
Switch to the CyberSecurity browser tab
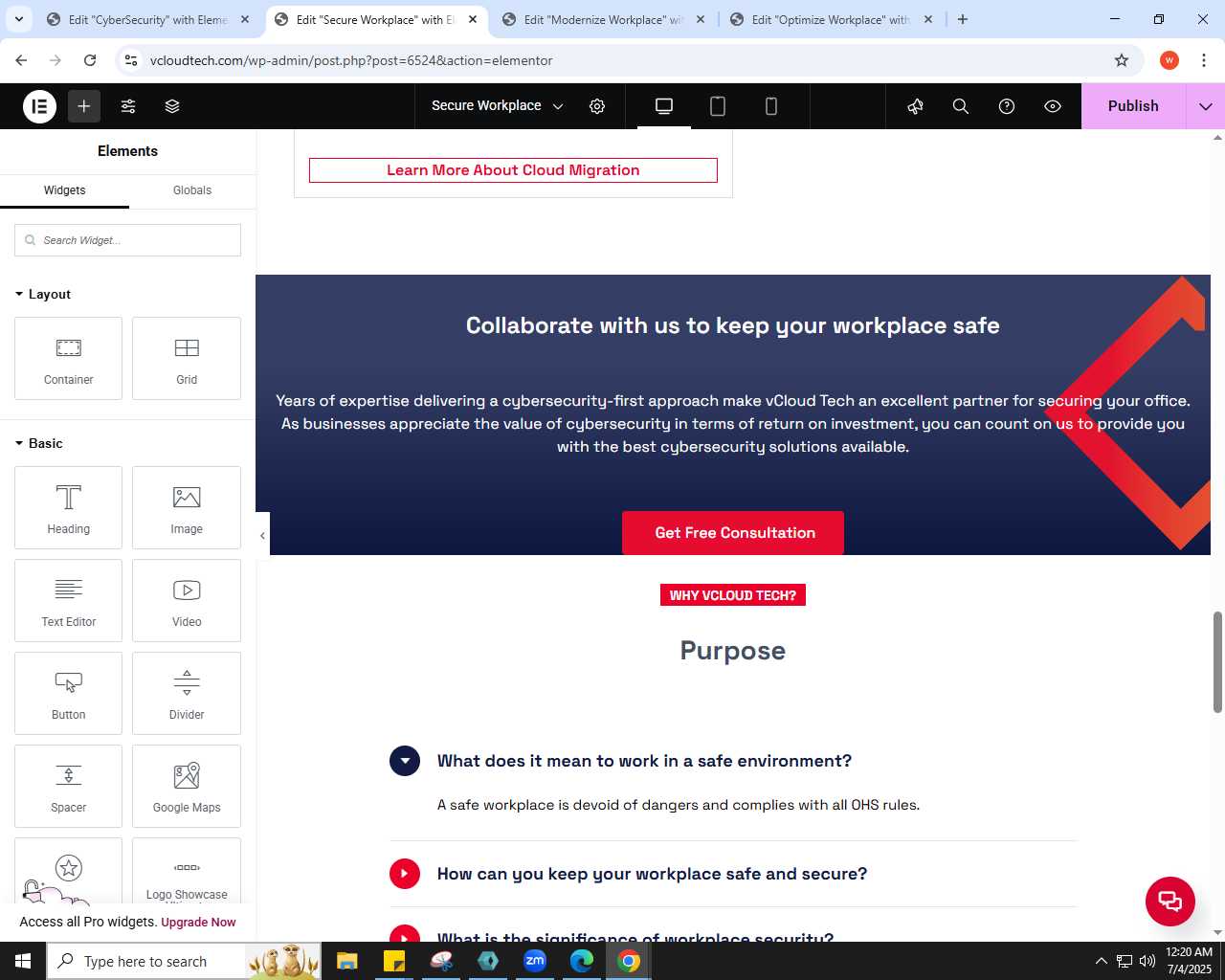coord(147,19)
